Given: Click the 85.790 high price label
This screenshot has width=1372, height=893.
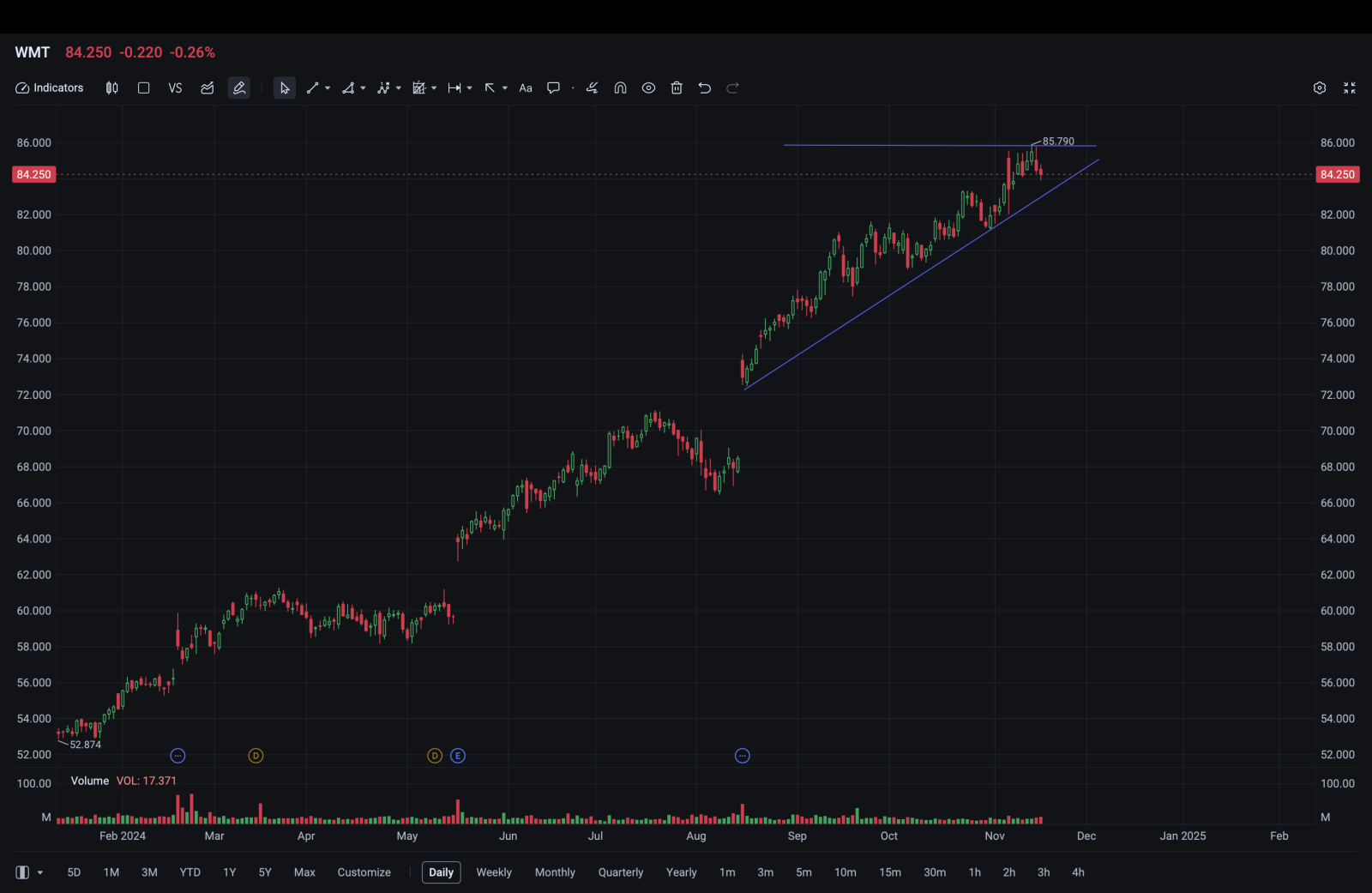Looking at the screenshot, I should tap(1058, 142).
